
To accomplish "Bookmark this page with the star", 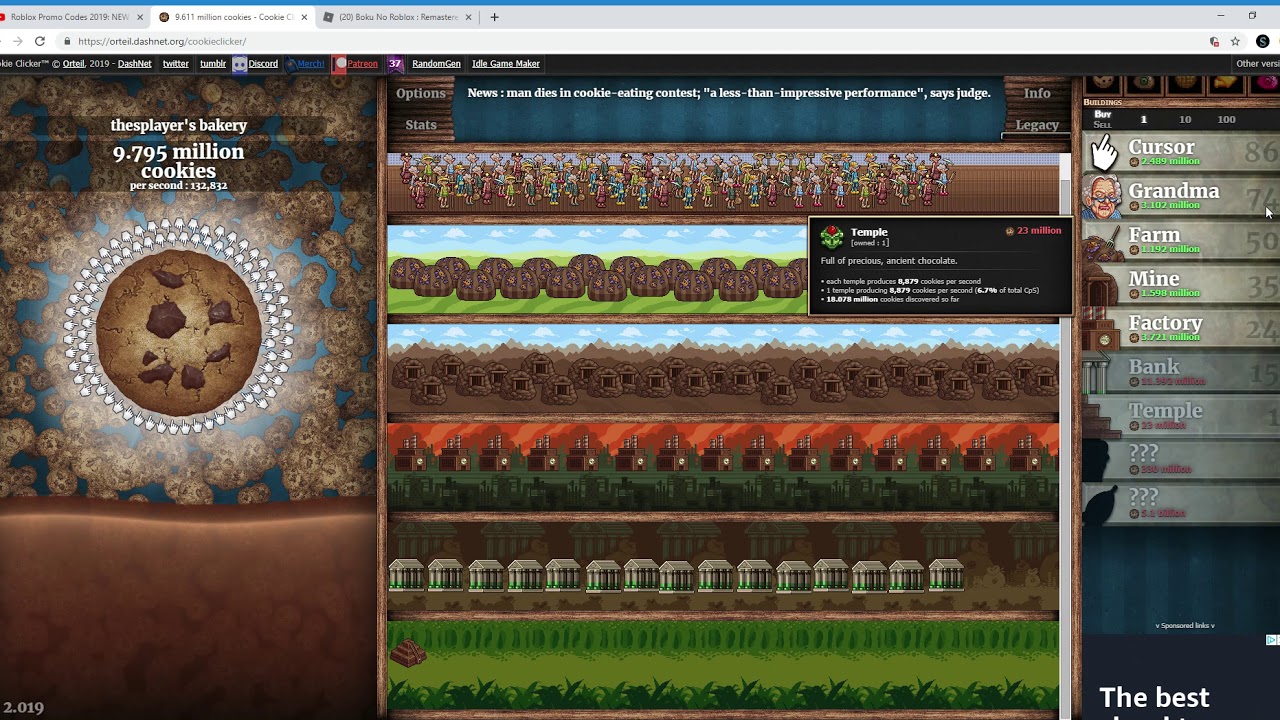I will 1235,41.
